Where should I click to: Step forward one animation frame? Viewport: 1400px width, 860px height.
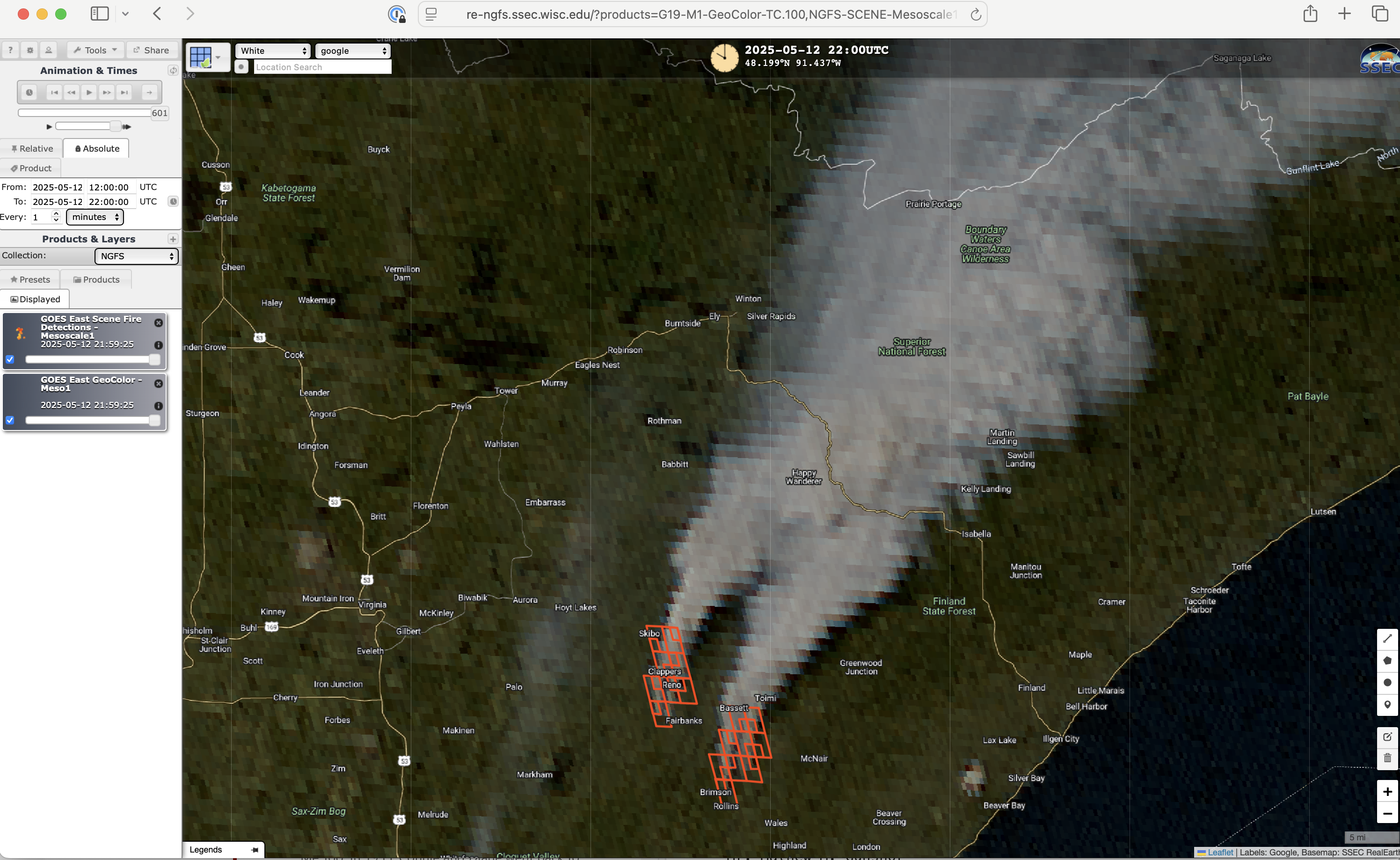tap(106, 92)
